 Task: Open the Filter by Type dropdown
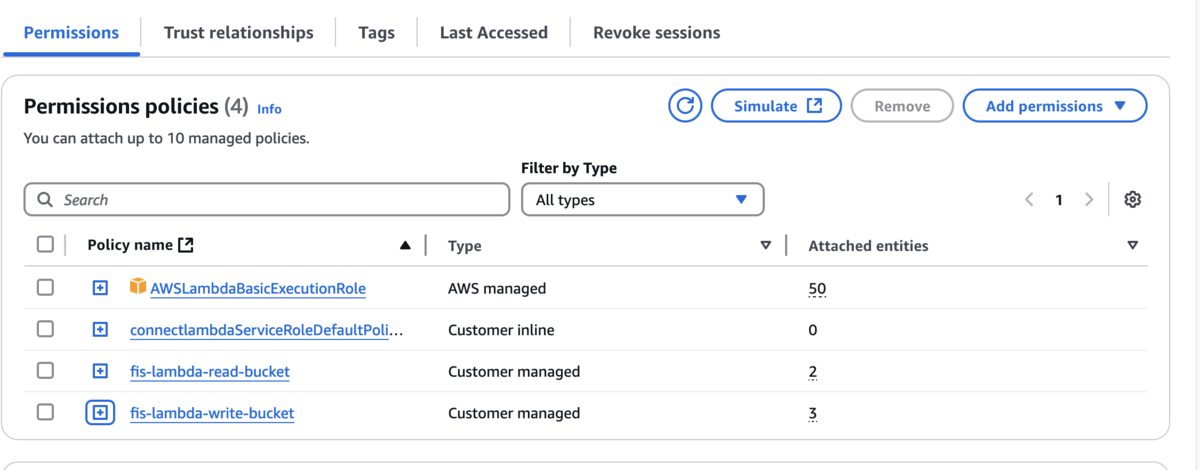click(x=642, y=200)
